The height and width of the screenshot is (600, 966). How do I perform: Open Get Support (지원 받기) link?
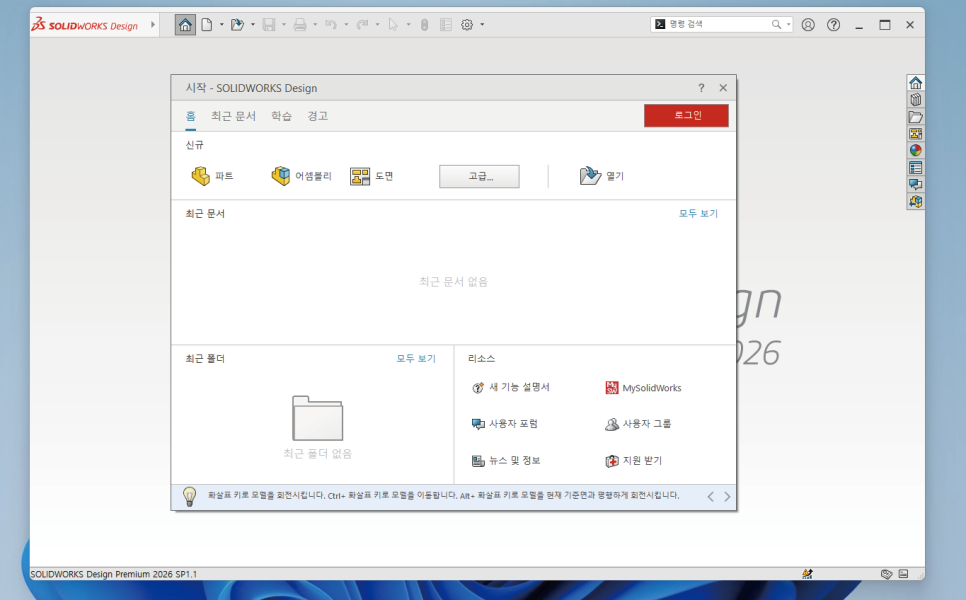(634, 461)
